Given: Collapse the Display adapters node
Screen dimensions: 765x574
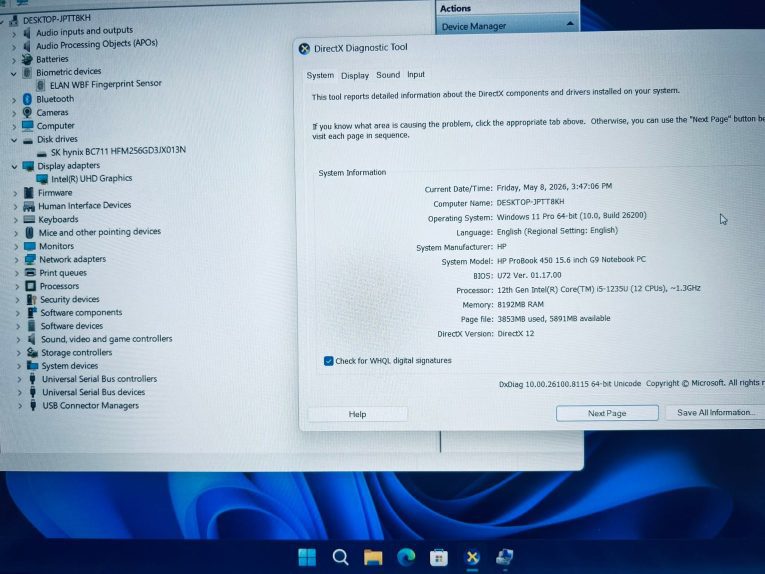Looking at the screenshot, I should (x=14, y=167).
